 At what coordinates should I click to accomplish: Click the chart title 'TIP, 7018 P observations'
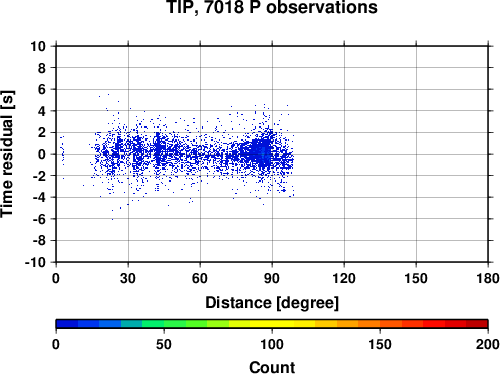pos(272,7)
